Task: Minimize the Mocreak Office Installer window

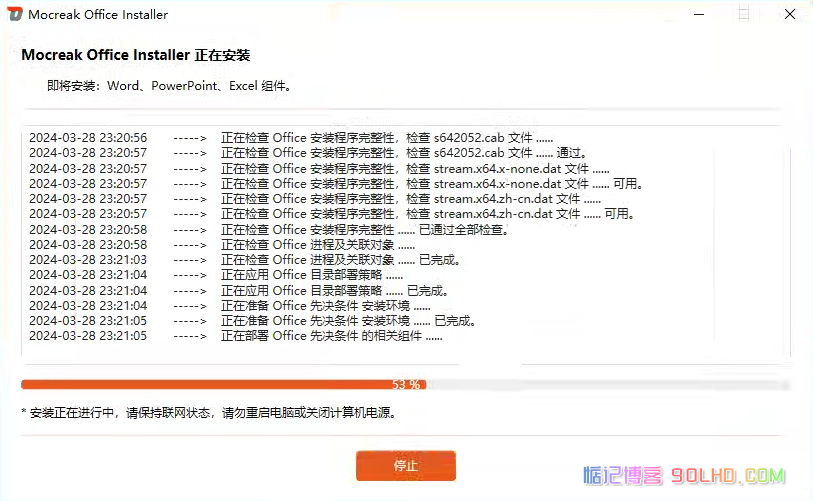Action: coord(699,15)
